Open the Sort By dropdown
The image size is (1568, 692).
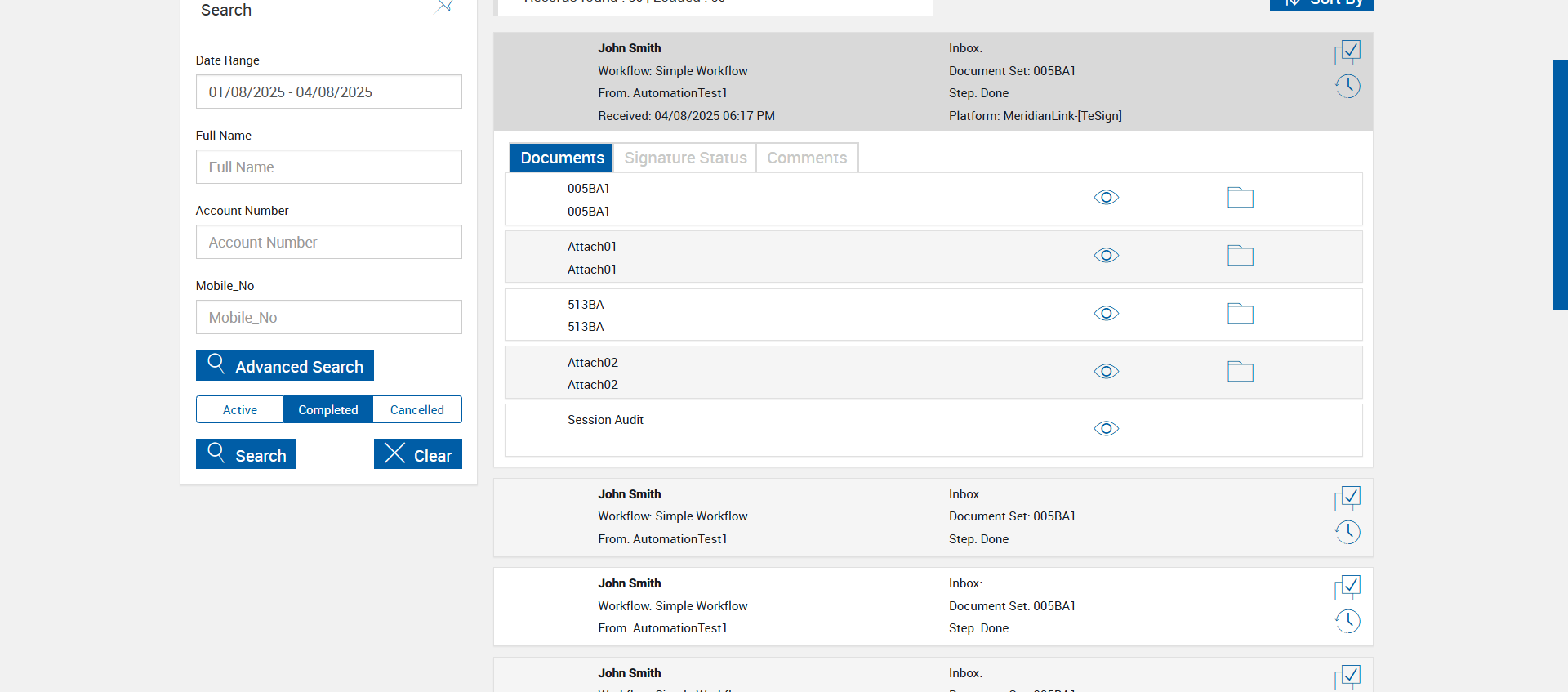point(1321,4)
